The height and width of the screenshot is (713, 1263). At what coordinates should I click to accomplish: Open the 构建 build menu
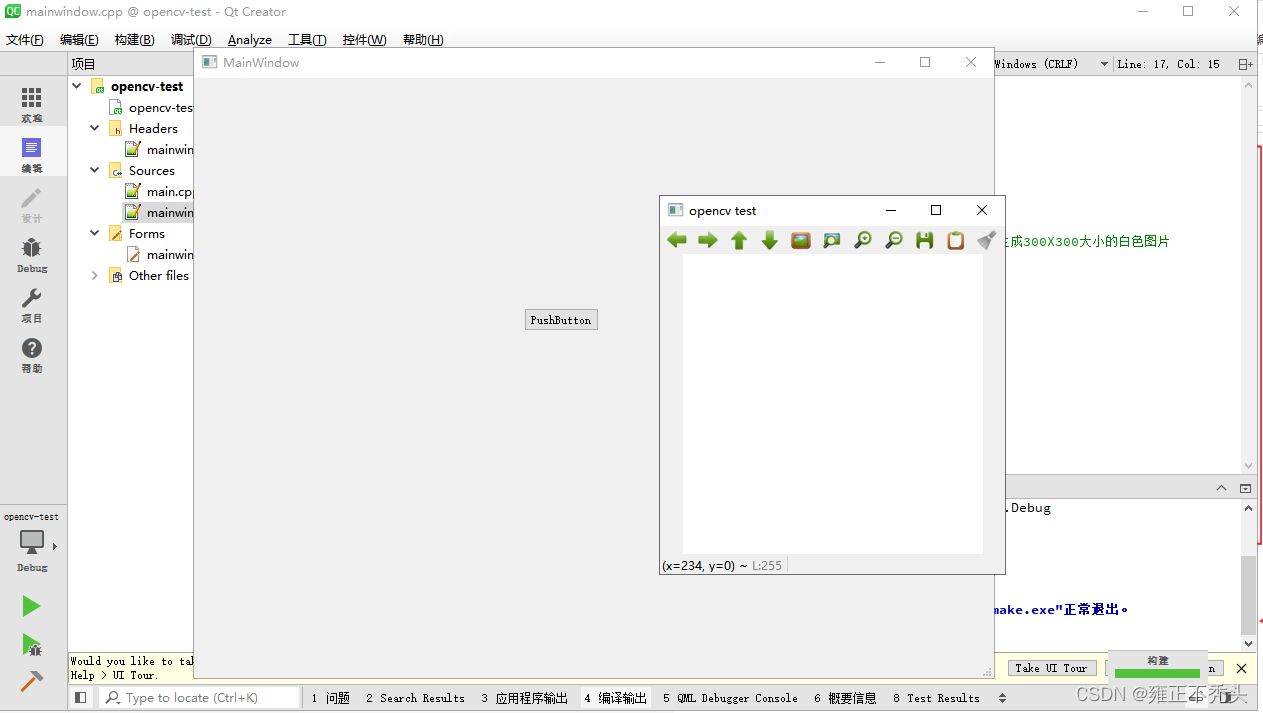(x=133, y=39)
